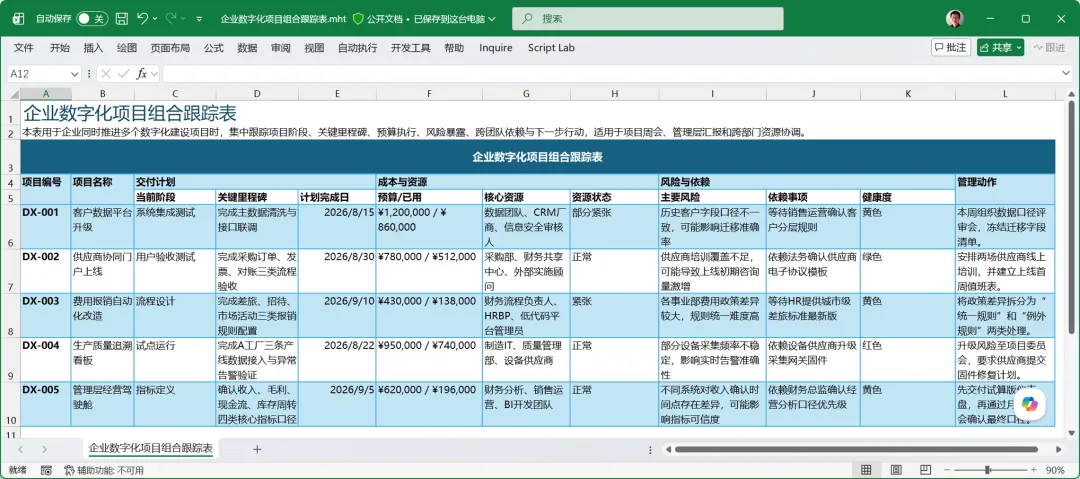Select column F header
Screen dimensions: 1080x479
point(428,94)
